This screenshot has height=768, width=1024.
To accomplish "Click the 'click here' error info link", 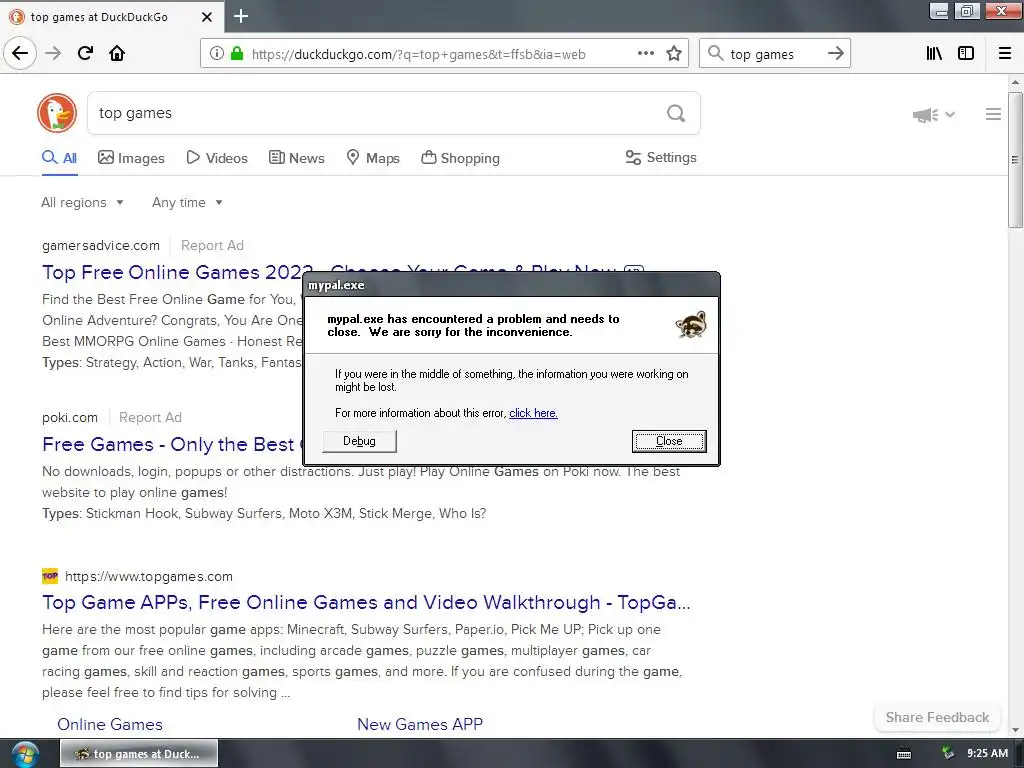I will 533,413.
